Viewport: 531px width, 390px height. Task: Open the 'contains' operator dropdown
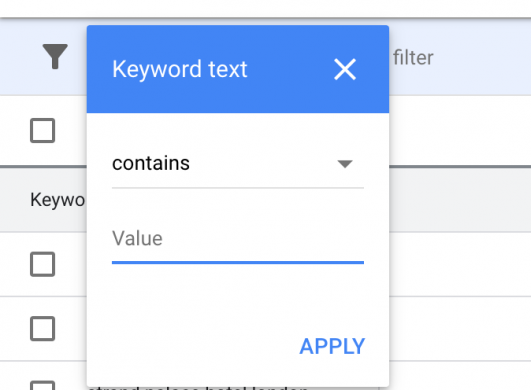(x=238, y=164)
